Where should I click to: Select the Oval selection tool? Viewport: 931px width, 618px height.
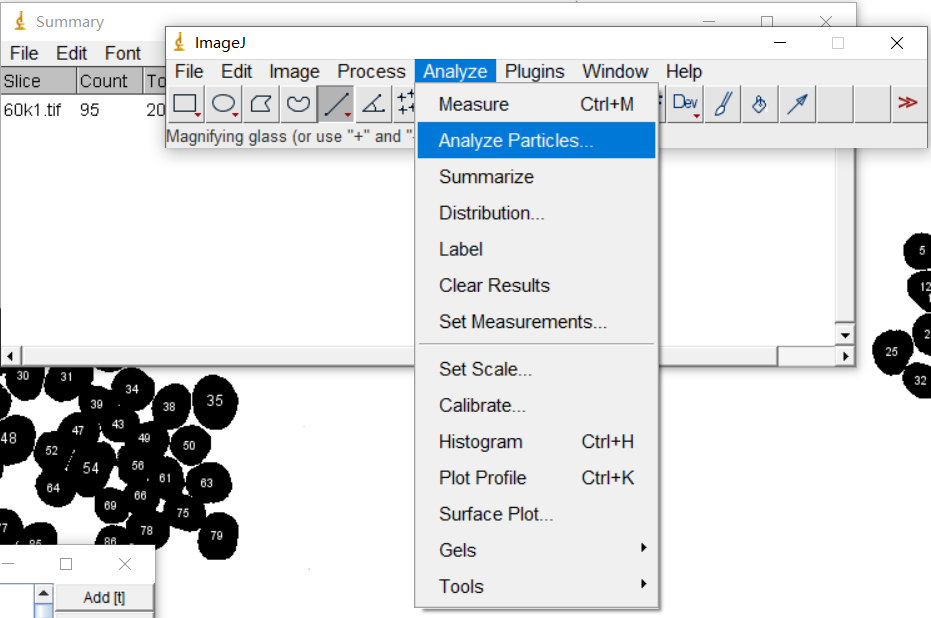click(224, 104)
